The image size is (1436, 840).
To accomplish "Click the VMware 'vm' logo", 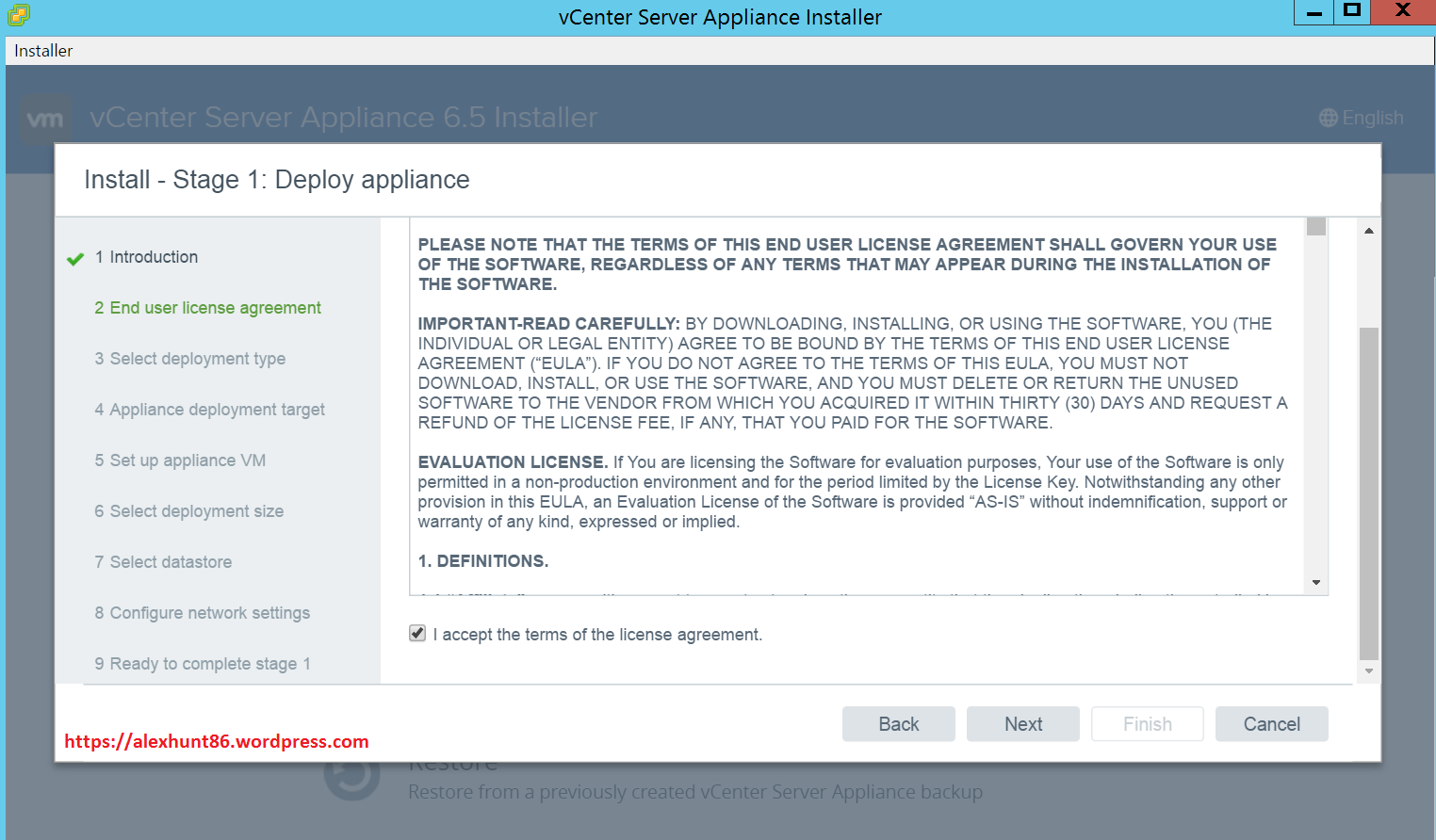I will click(x=45, y=119).
